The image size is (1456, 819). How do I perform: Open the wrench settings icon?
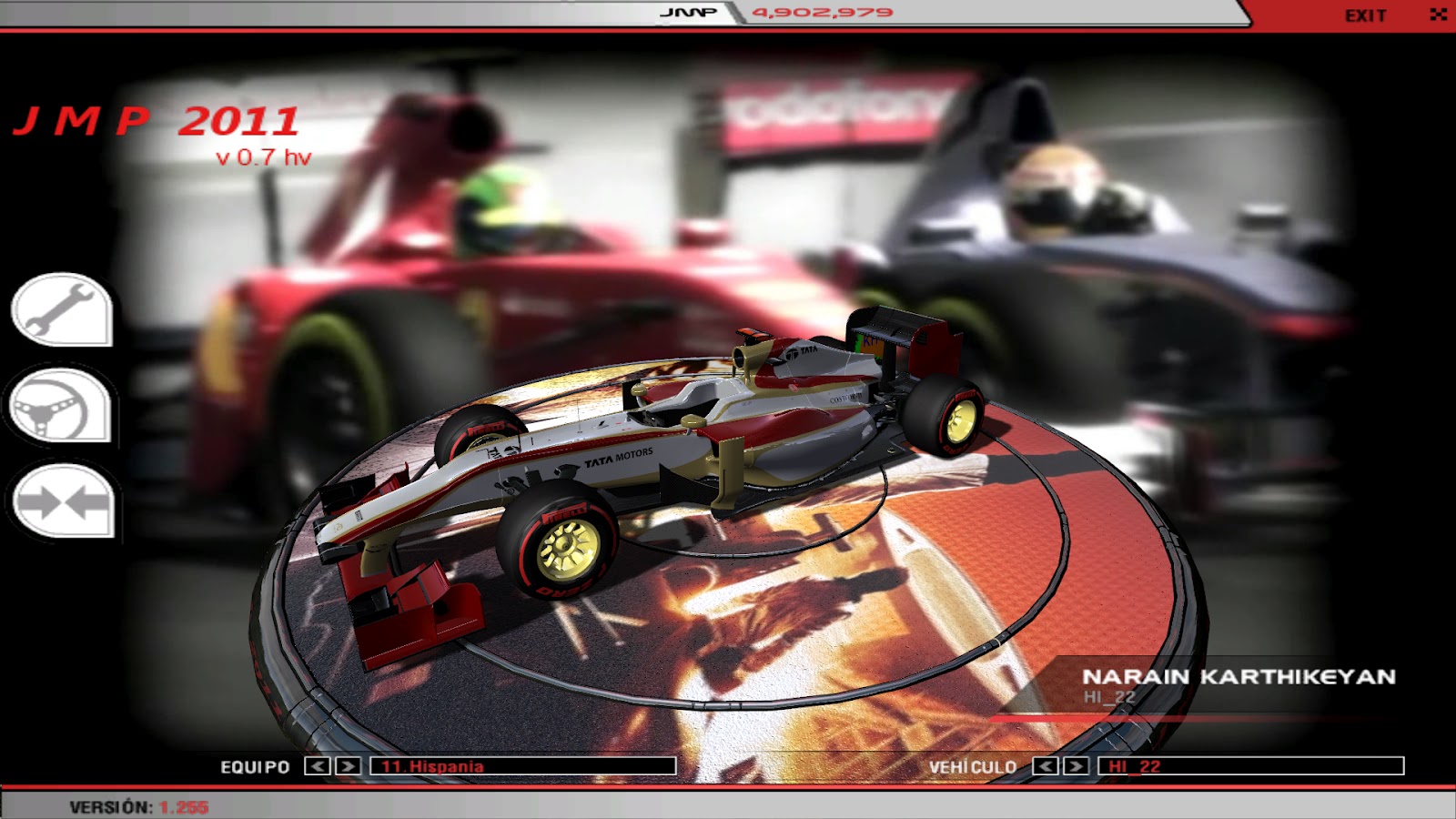click(62, 309)
